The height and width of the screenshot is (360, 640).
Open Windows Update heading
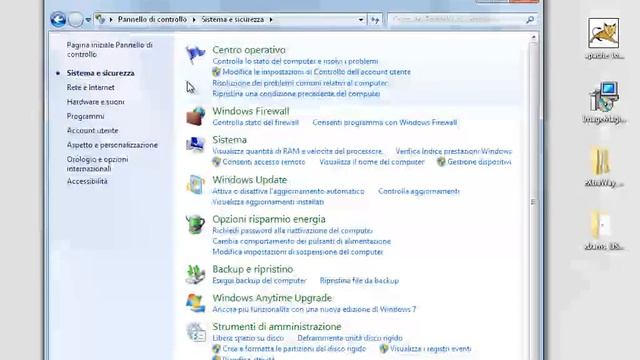[x=249, y=180]
